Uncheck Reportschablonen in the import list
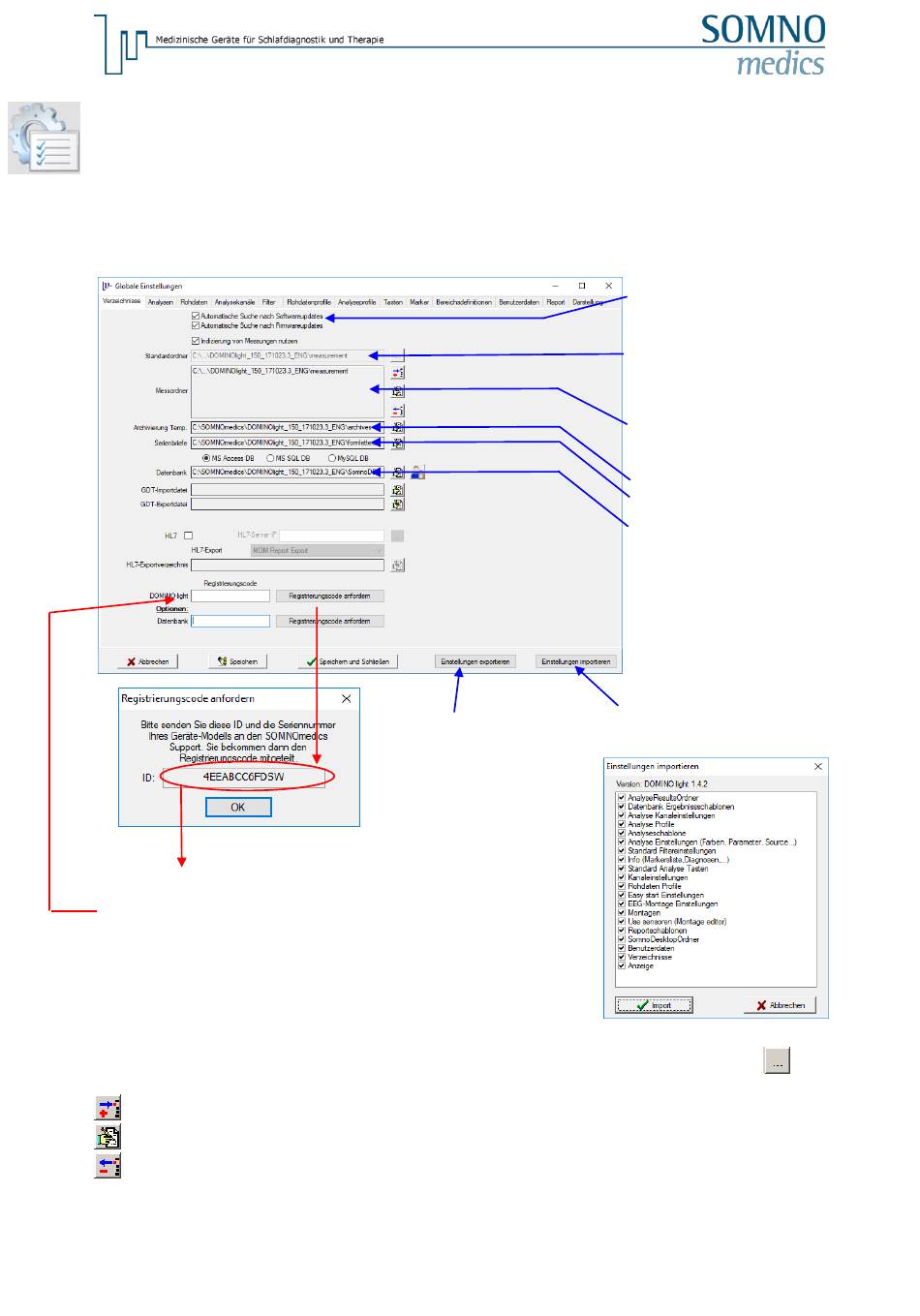This screenshot has width=920, height=1316. (621, 931)
